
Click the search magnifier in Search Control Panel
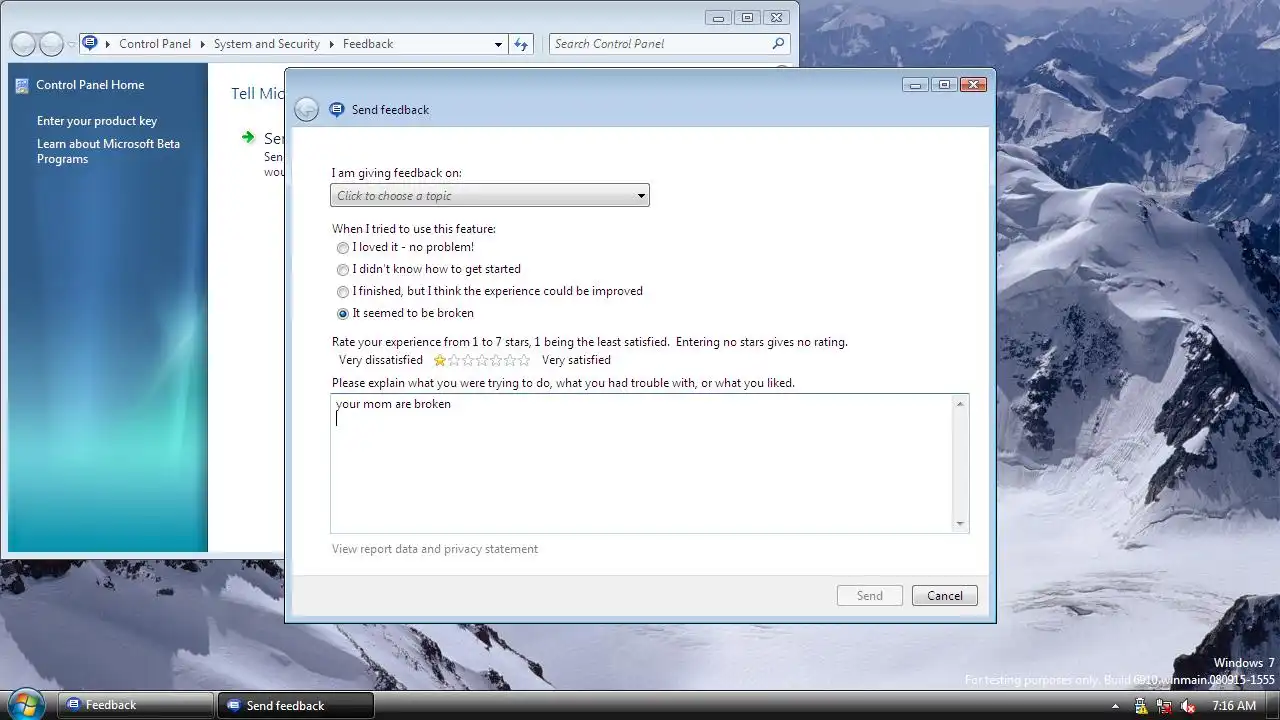point(778,44)
